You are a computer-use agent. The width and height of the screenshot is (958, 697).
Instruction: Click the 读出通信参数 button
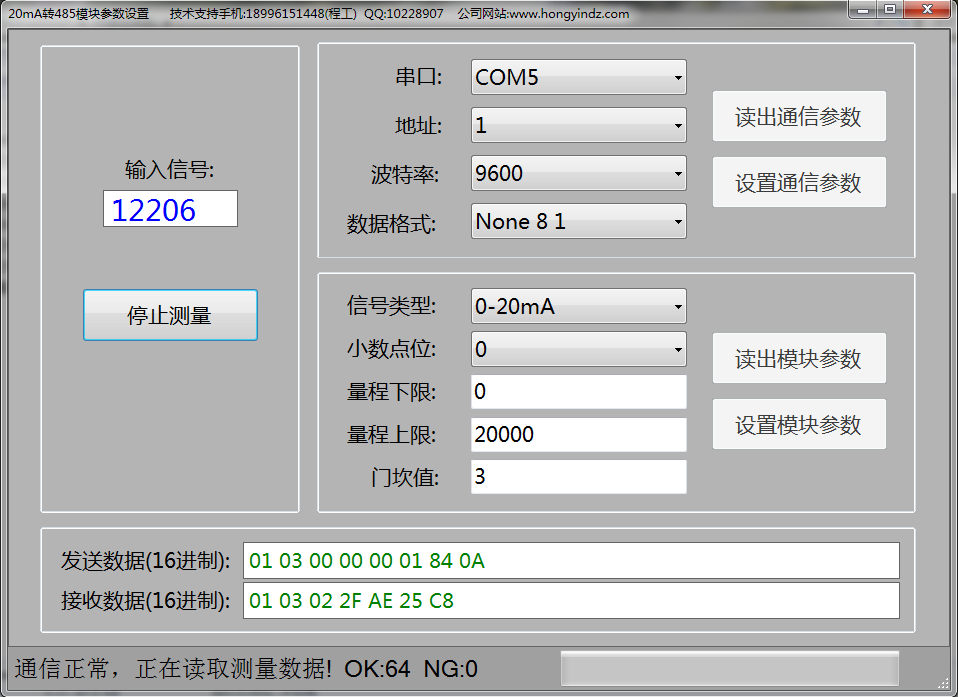tap(798, 117)
